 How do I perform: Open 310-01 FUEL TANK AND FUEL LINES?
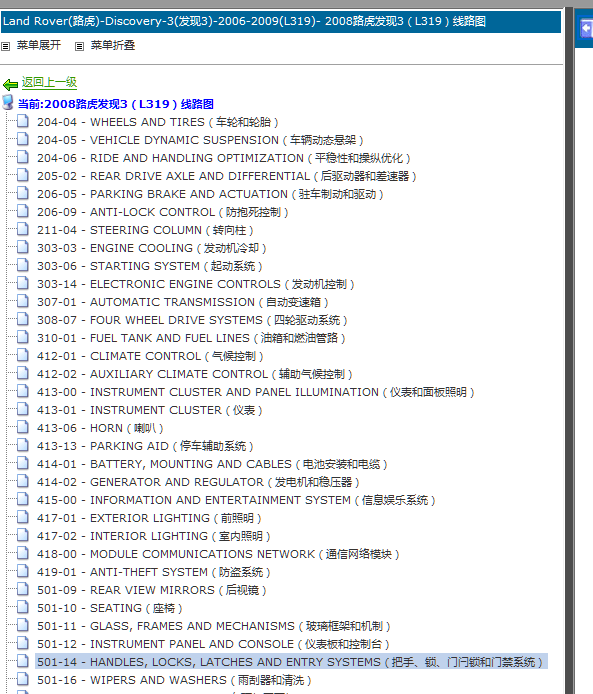[x=191, y=338]
